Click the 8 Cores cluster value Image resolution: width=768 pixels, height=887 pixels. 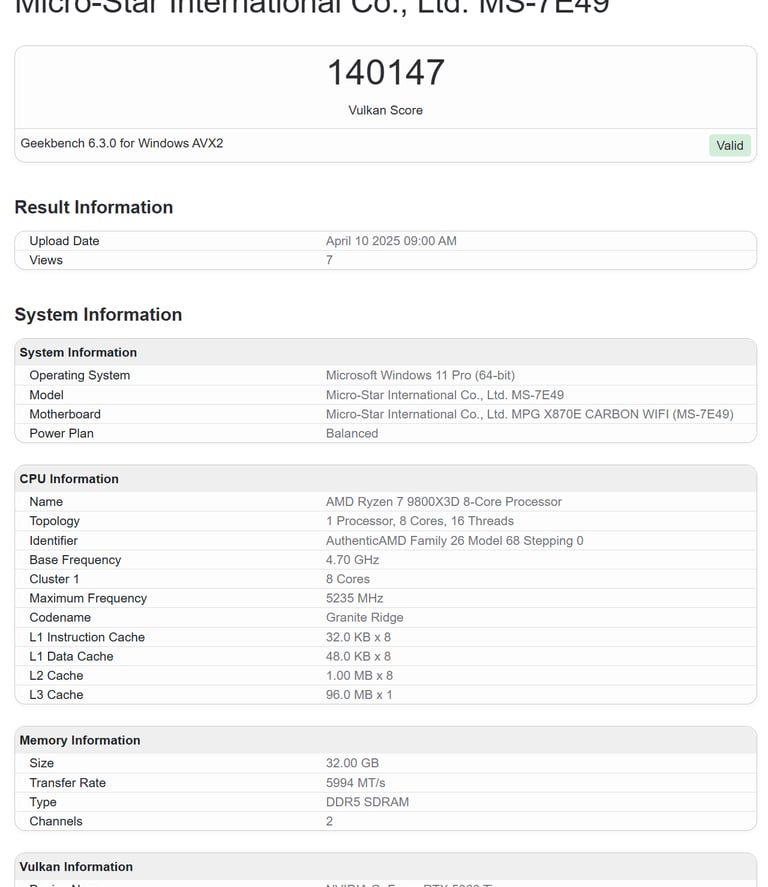pyautogui.click(x=347, y=579)
